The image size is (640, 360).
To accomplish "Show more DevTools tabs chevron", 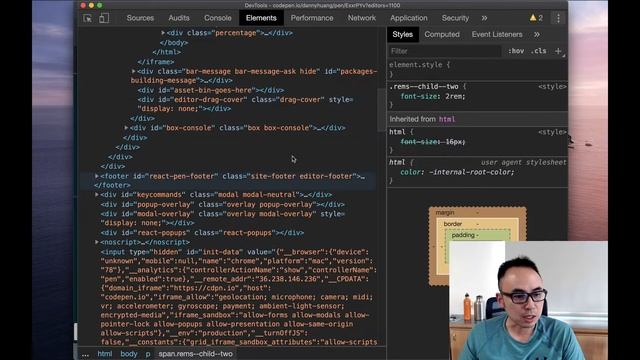I will click(x=484, y=18).
